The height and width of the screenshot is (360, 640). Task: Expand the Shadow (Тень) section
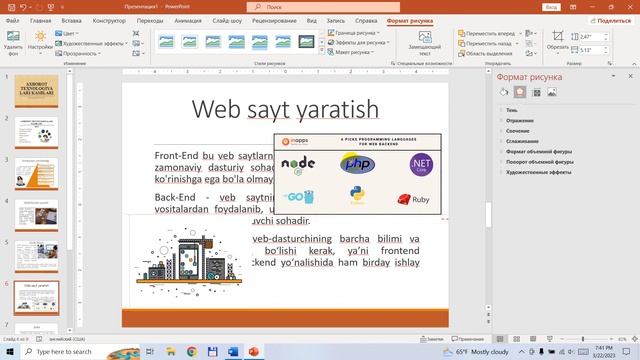click(x=511, y=110)
